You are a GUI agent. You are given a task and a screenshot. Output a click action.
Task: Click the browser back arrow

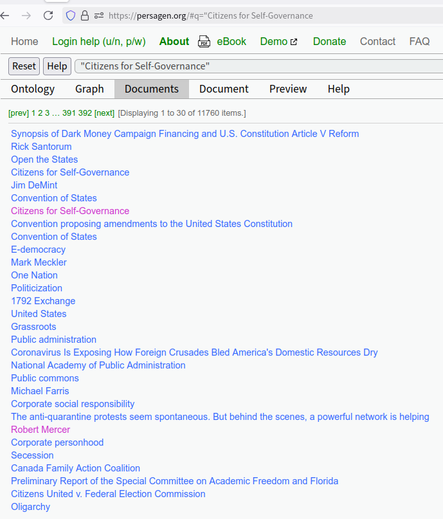(x=4, y=15)
